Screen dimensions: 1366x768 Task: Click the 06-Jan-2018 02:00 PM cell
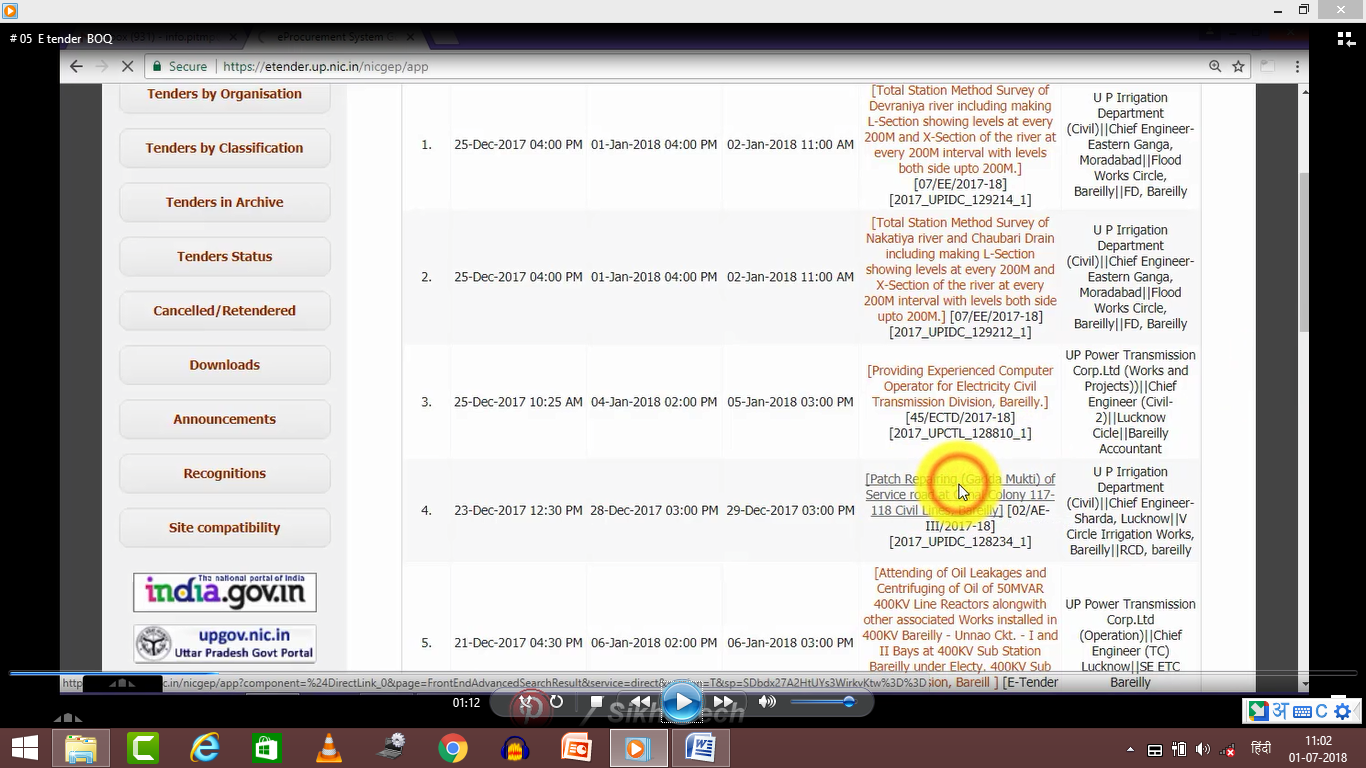click(x=654, y=642)
